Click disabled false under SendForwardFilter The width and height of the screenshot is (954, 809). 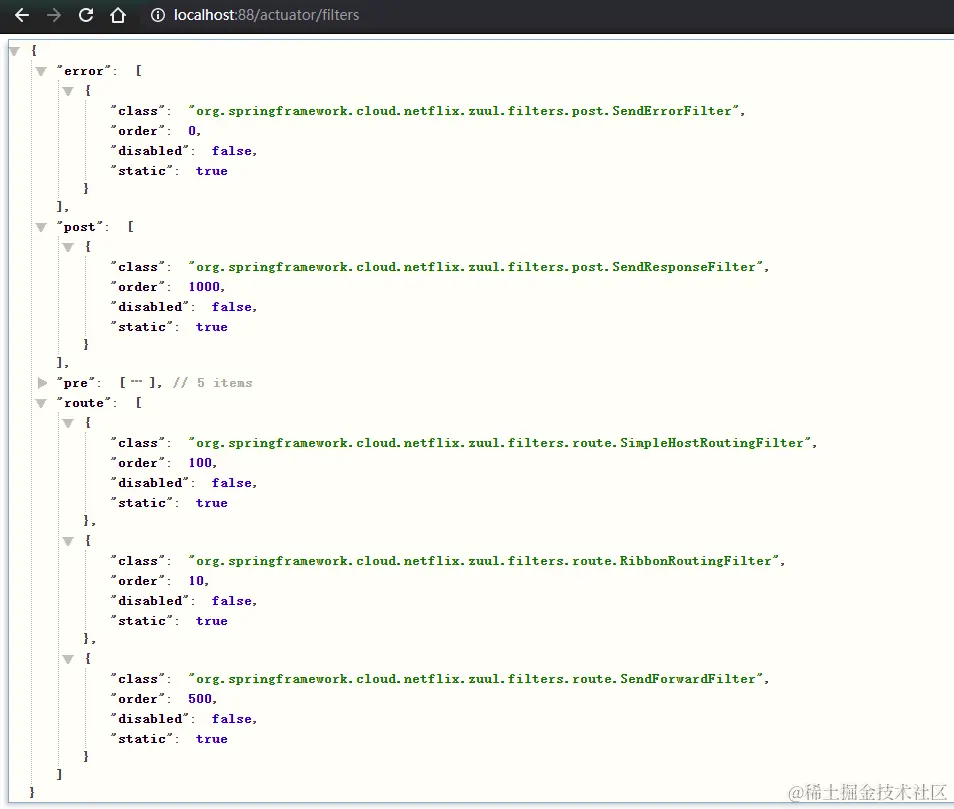tap(232, 719)
